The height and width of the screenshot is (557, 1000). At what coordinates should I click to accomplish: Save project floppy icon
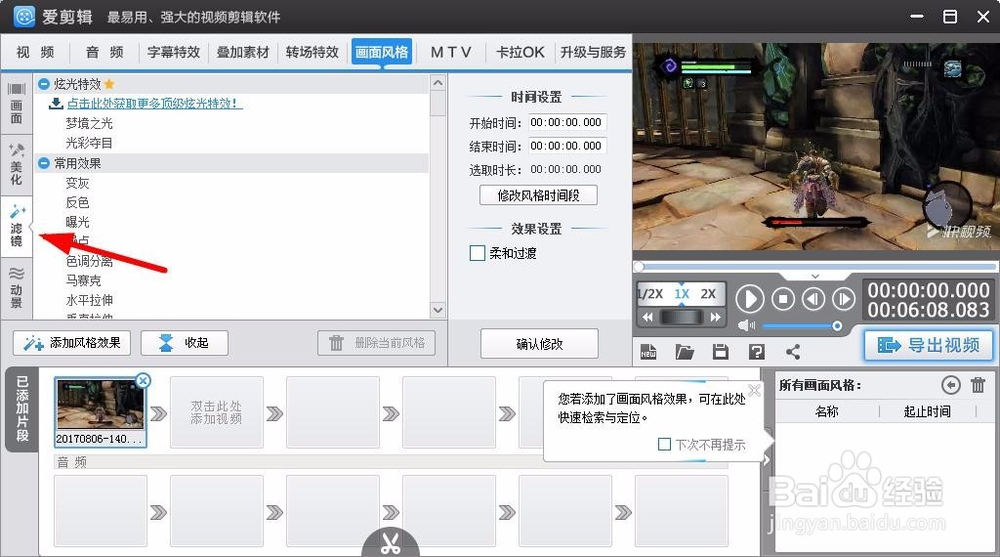[721, 352]
